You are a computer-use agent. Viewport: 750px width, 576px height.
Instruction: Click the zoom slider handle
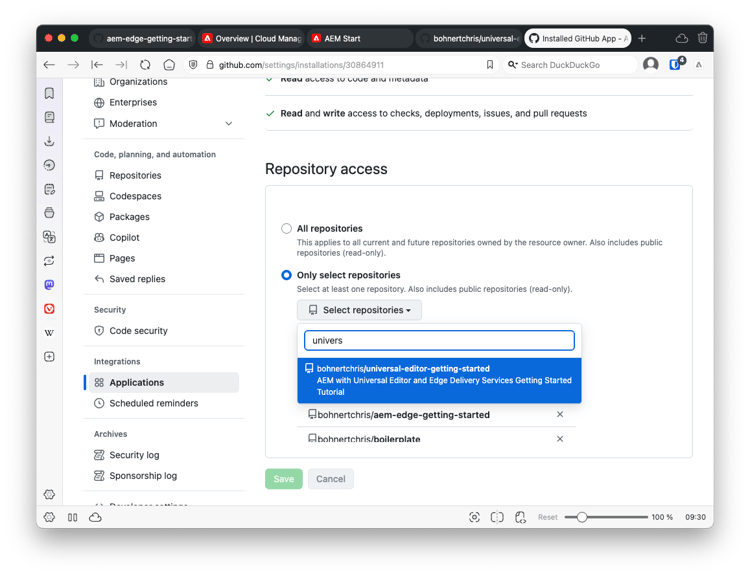point(582,517)
